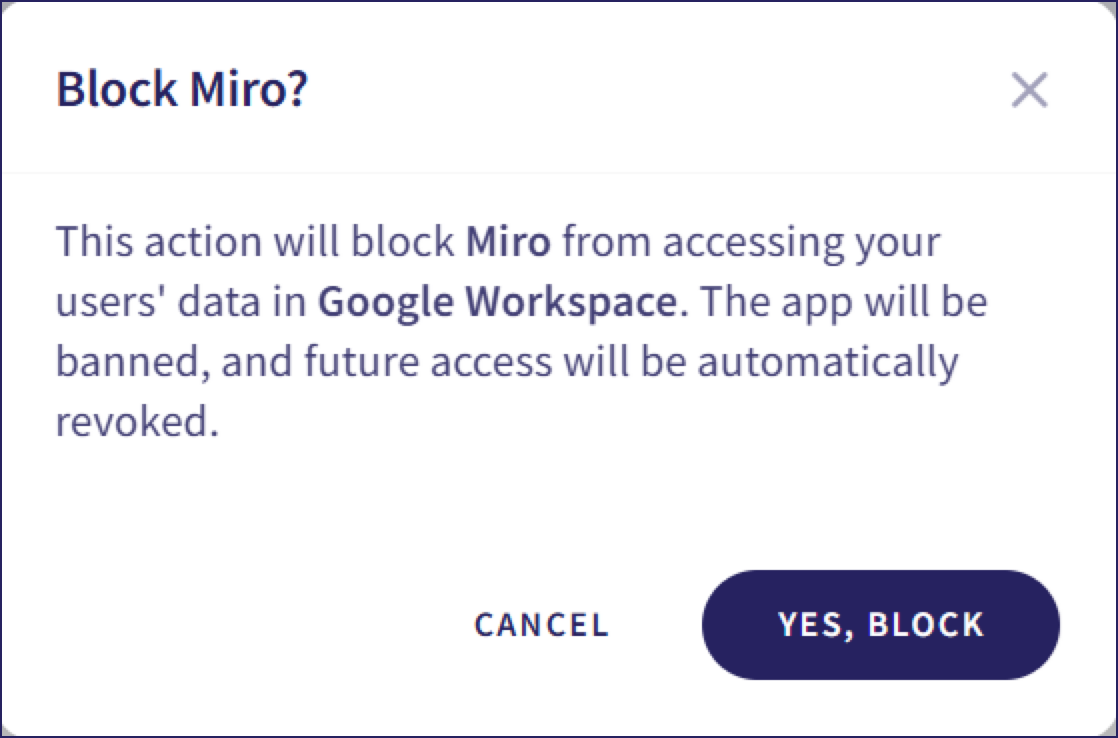Click the word "revoked." in the message
Viewport: 1118px width, 738px height.
(136, 422)
